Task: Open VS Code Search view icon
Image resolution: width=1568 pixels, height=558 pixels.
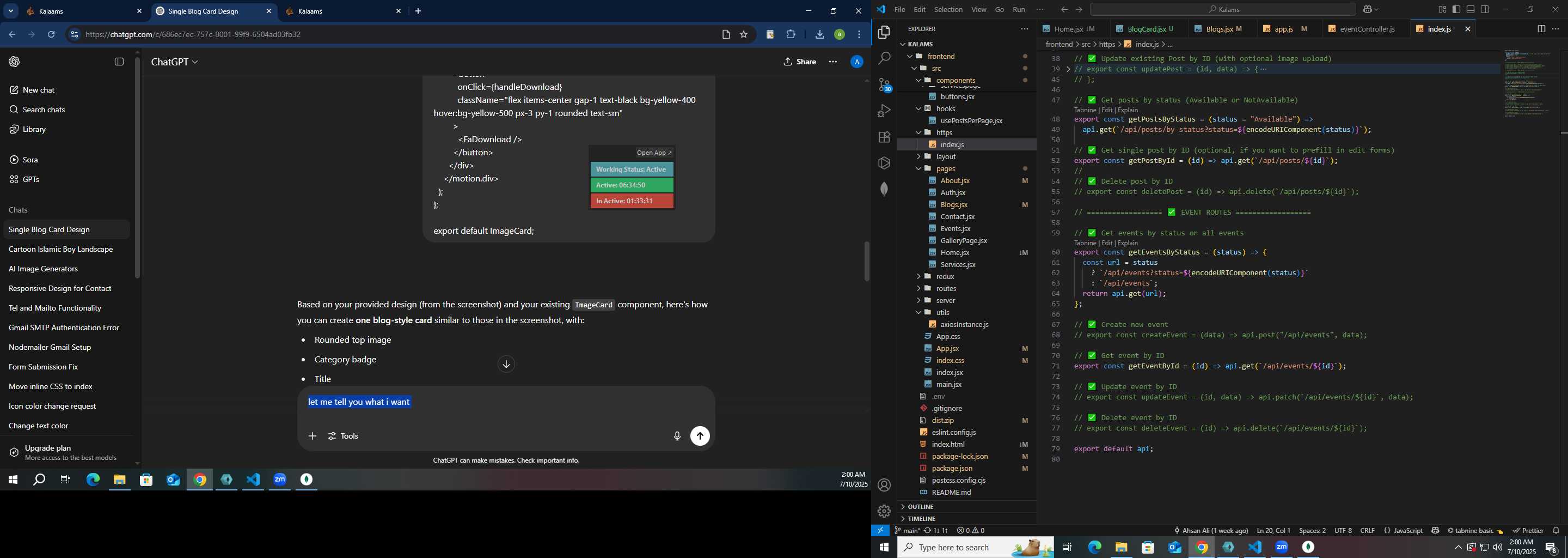Action: 884,58
